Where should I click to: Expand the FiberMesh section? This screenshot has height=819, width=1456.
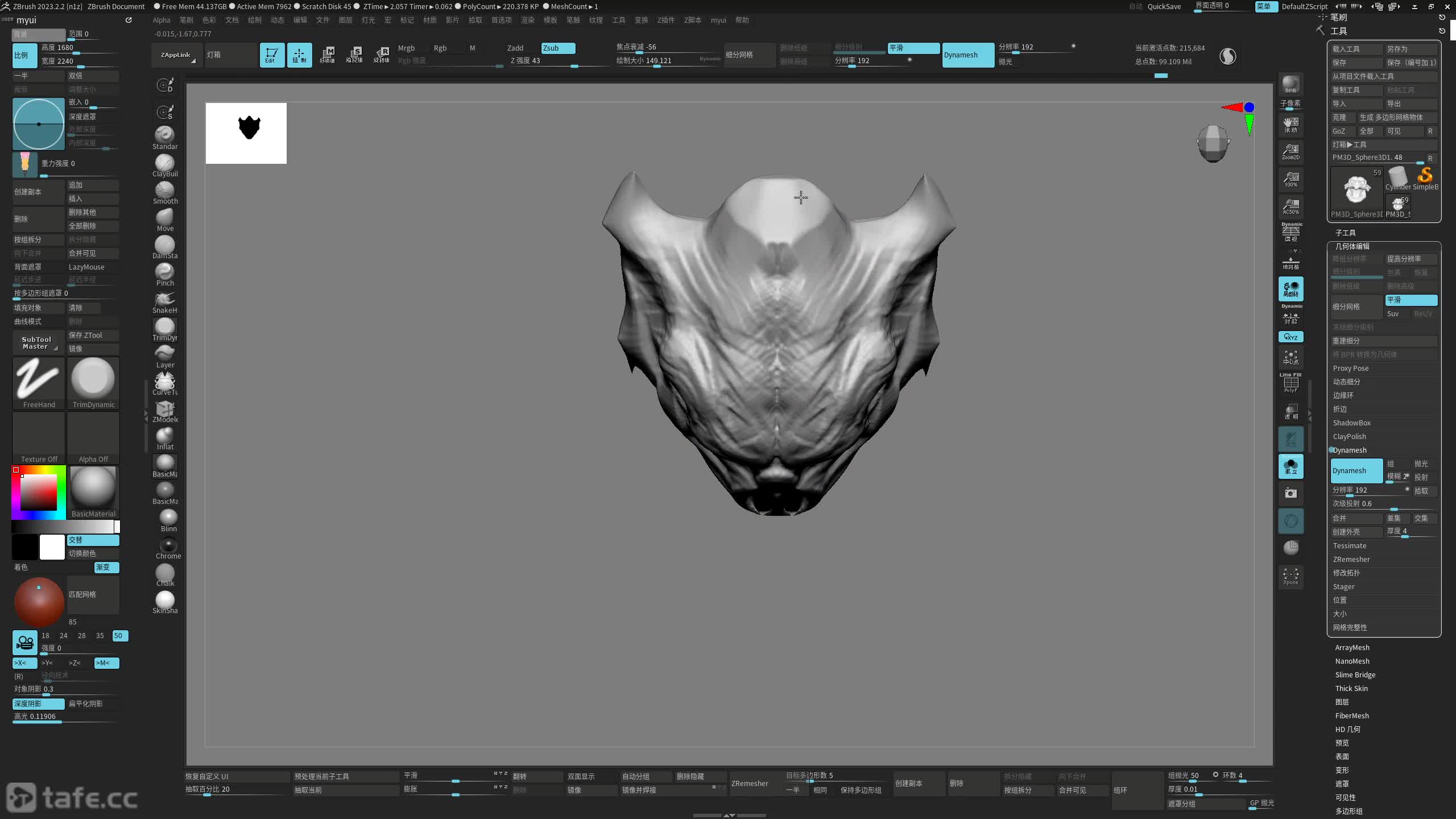1351,715
